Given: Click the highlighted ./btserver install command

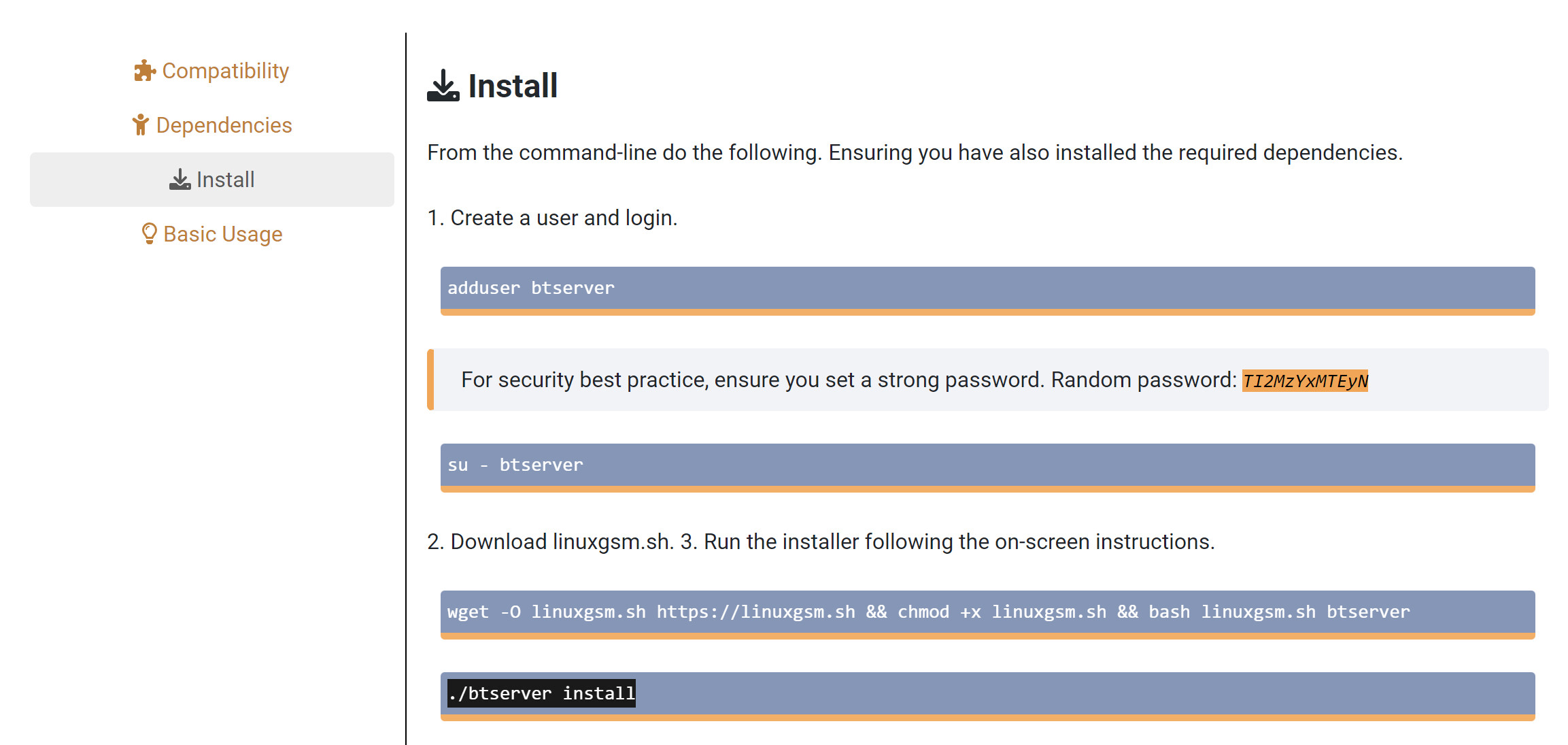Looking at the screenshot, I should pyautogui.click(x=541, y=693).
